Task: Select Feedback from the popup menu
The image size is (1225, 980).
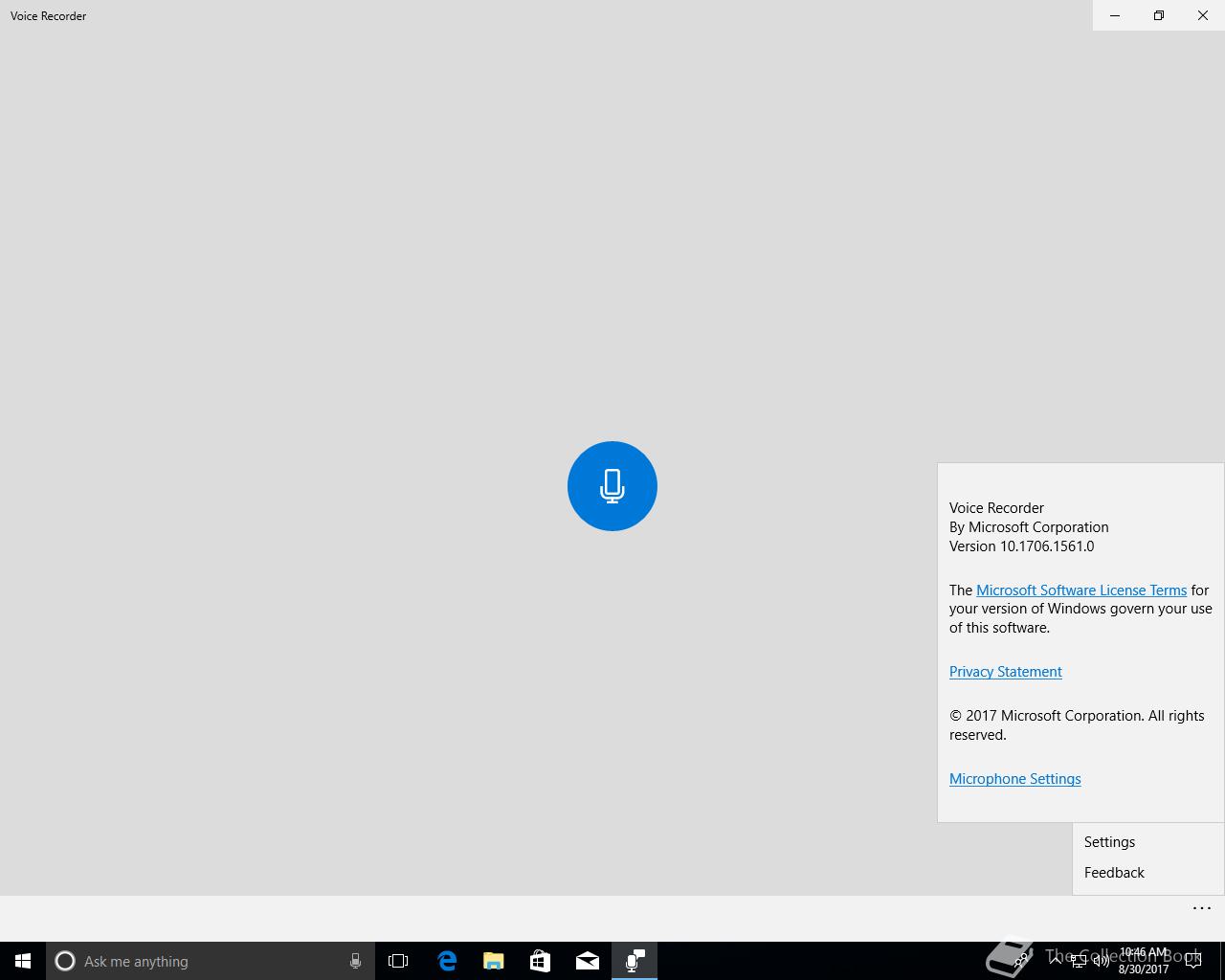Action: coord(1148,873)
